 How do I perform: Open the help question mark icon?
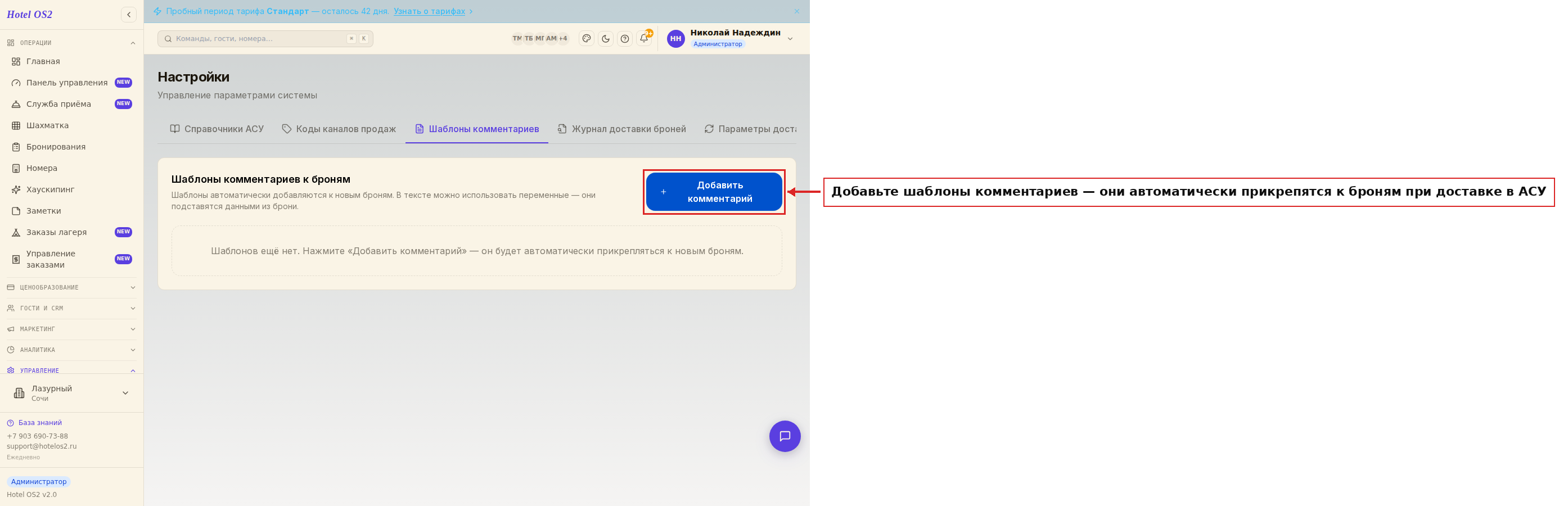pyautogui.click(x=624, y=38)
